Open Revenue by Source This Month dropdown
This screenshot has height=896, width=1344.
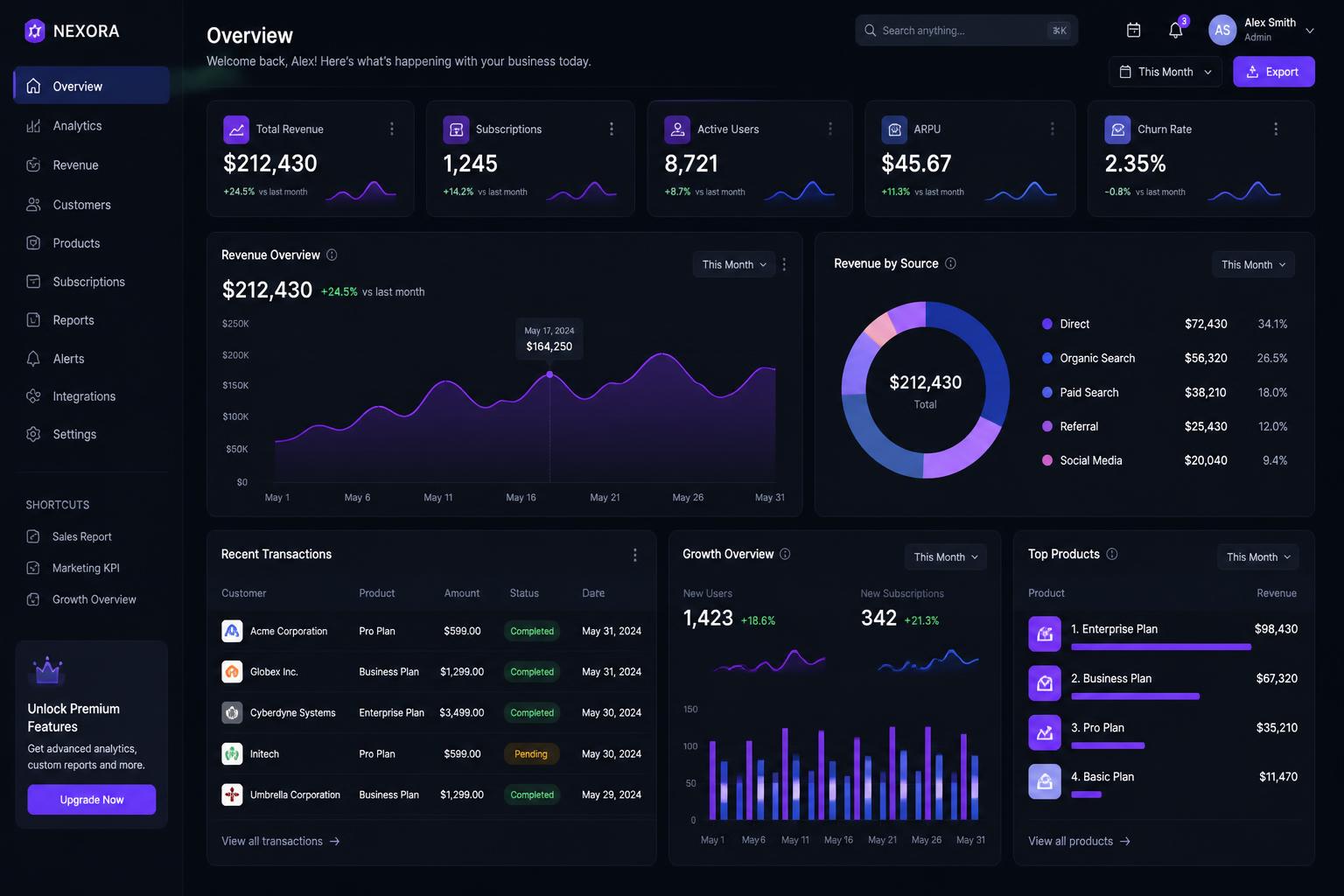pos(1253,264)
